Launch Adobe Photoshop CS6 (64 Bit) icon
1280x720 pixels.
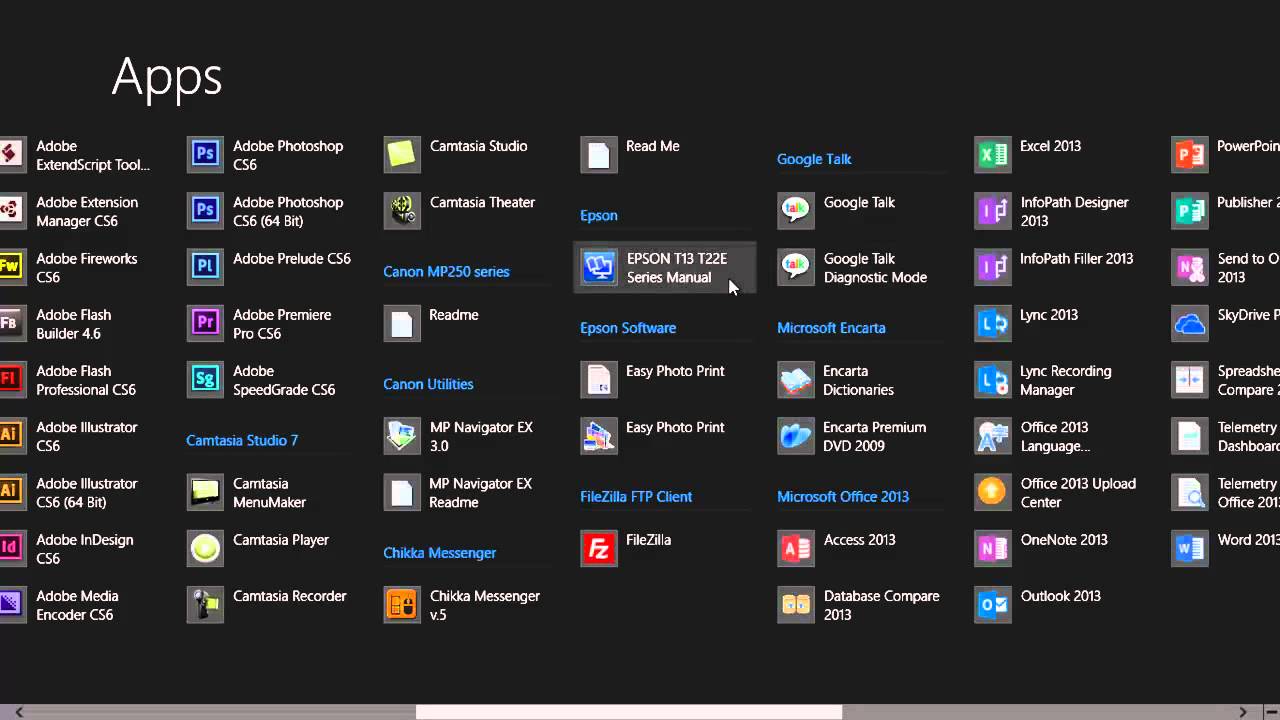click(x=205, y=211)
